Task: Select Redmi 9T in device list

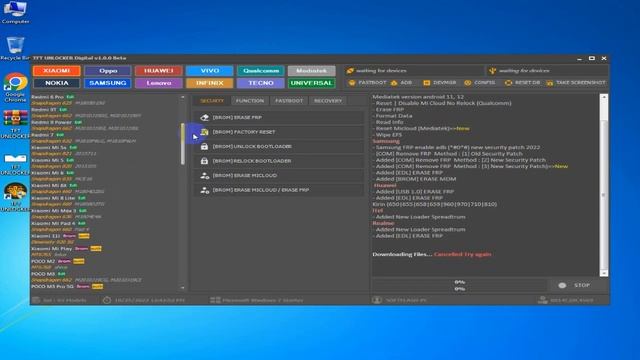Action: coord(44,110)
